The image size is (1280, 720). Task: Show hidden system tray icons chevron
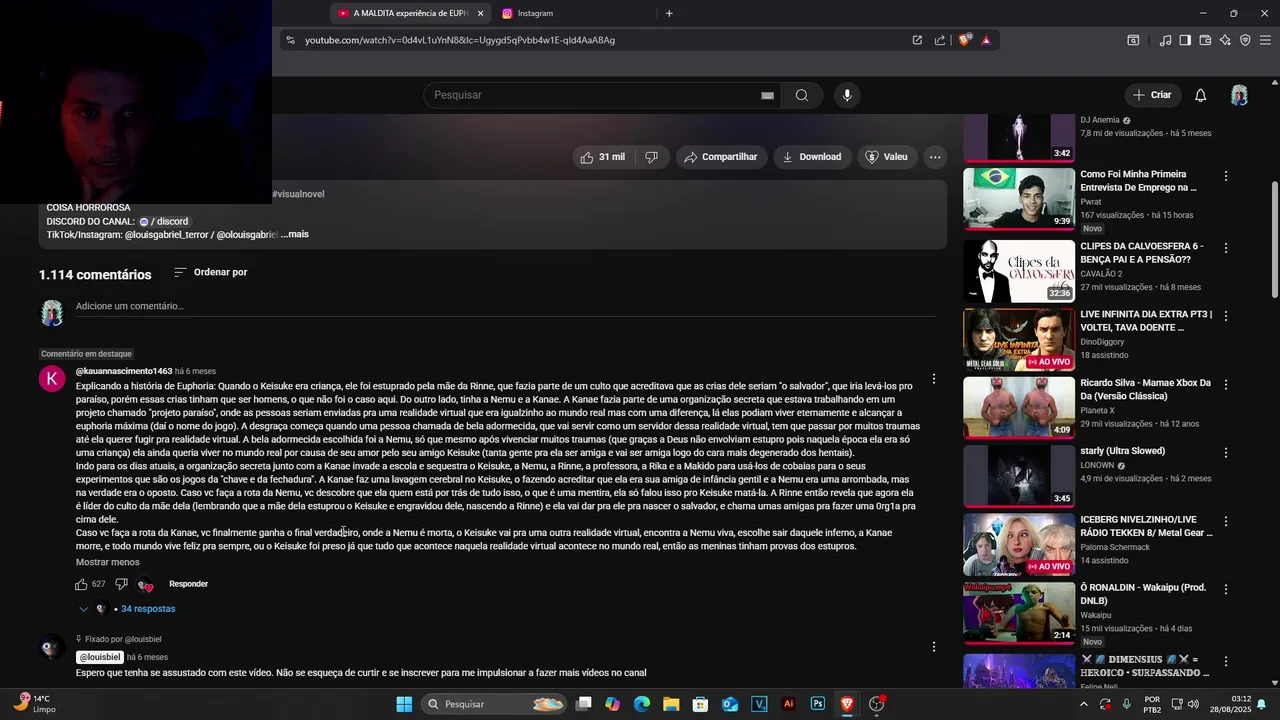(x=1083, y=704)
